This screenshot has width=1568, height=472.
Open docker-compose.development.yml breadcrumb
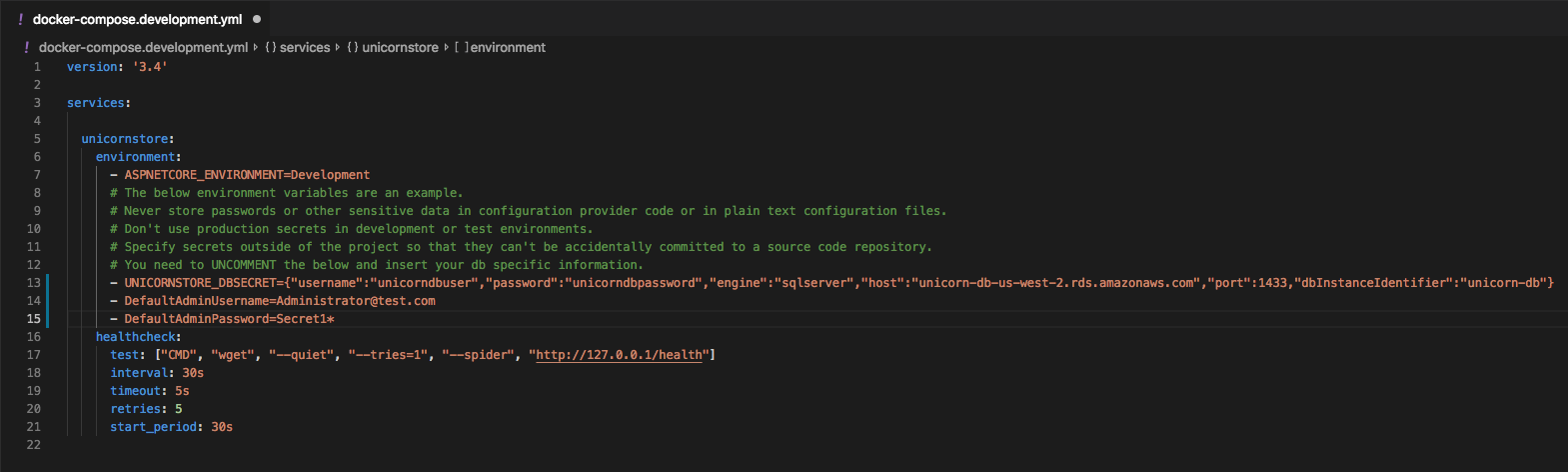pyautogui.click(x=143, y=47)
